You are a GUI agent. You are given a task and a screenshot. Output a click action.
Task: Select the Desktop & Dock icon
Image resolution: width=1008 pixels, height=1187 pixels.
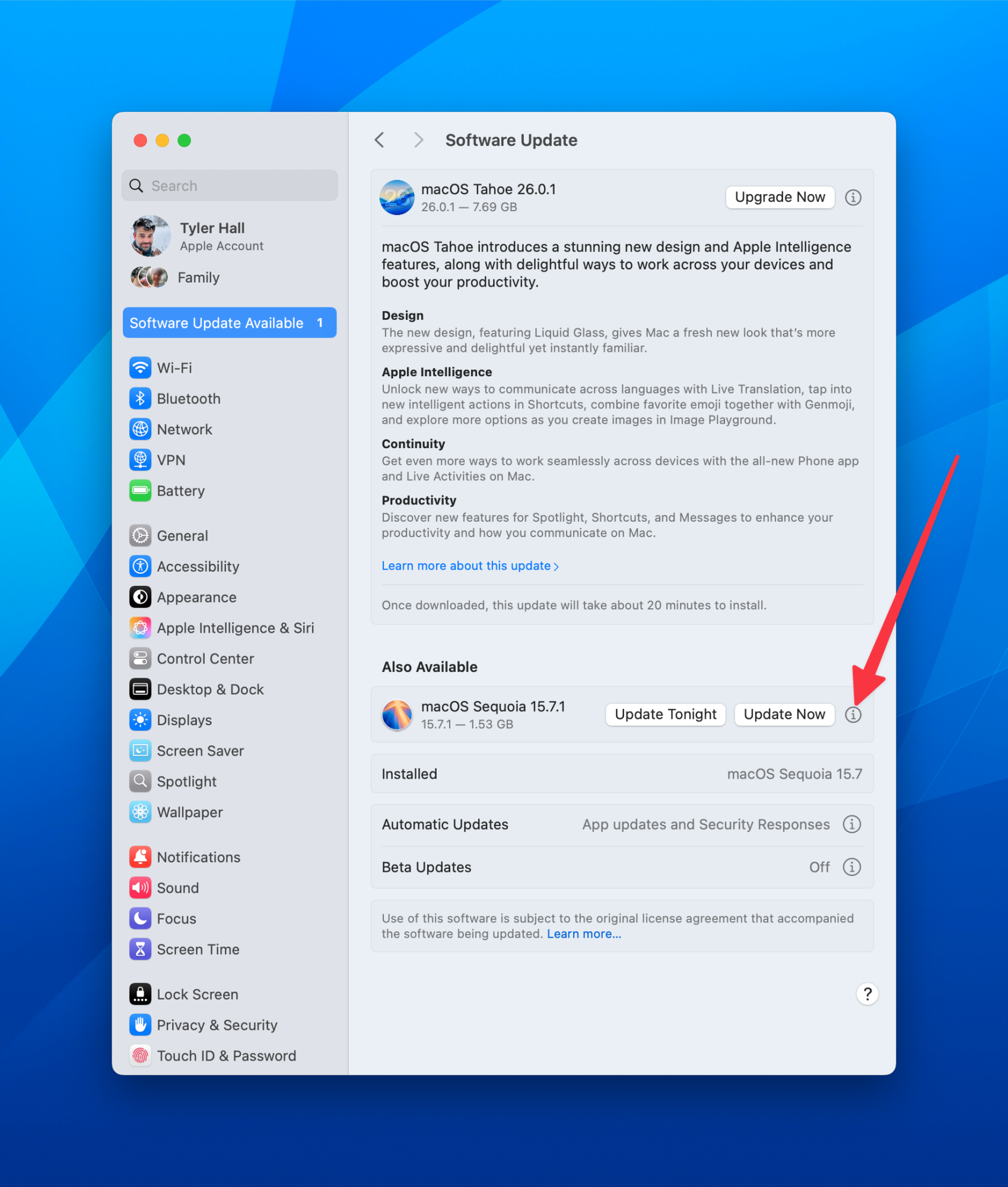[x=140, y=690]
